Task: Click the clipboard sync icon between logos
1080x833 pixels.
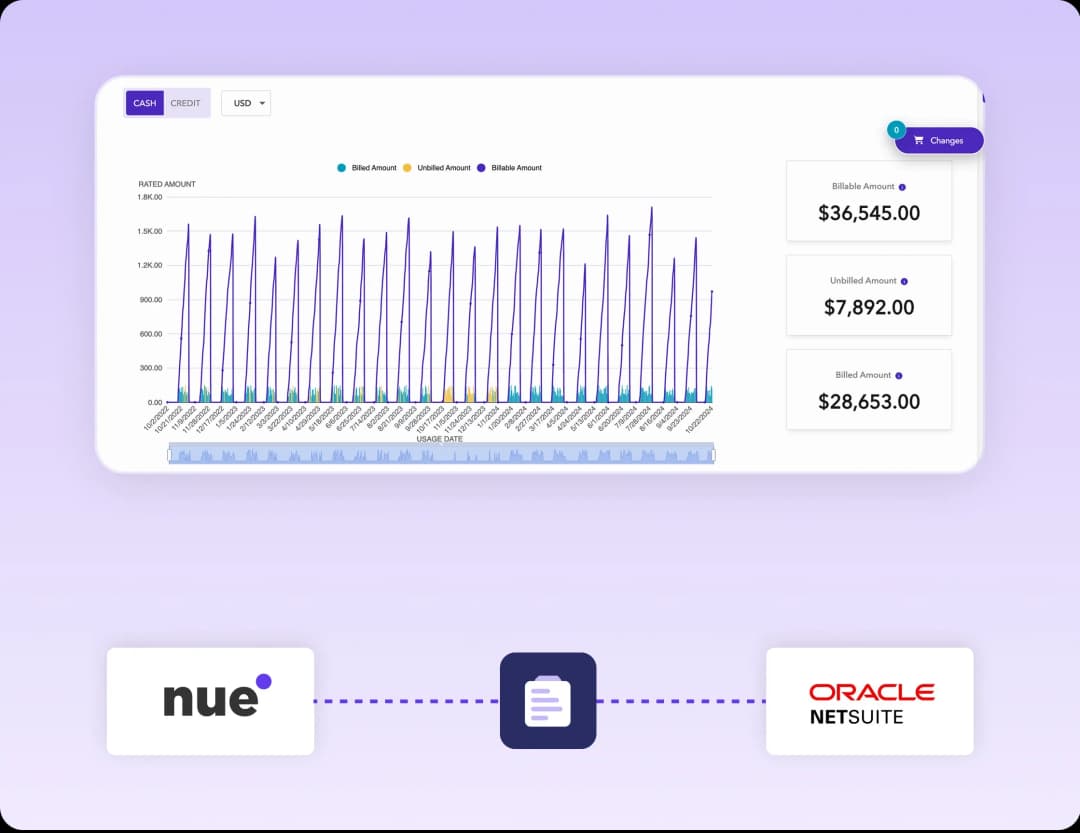Action: click(548, 700)
